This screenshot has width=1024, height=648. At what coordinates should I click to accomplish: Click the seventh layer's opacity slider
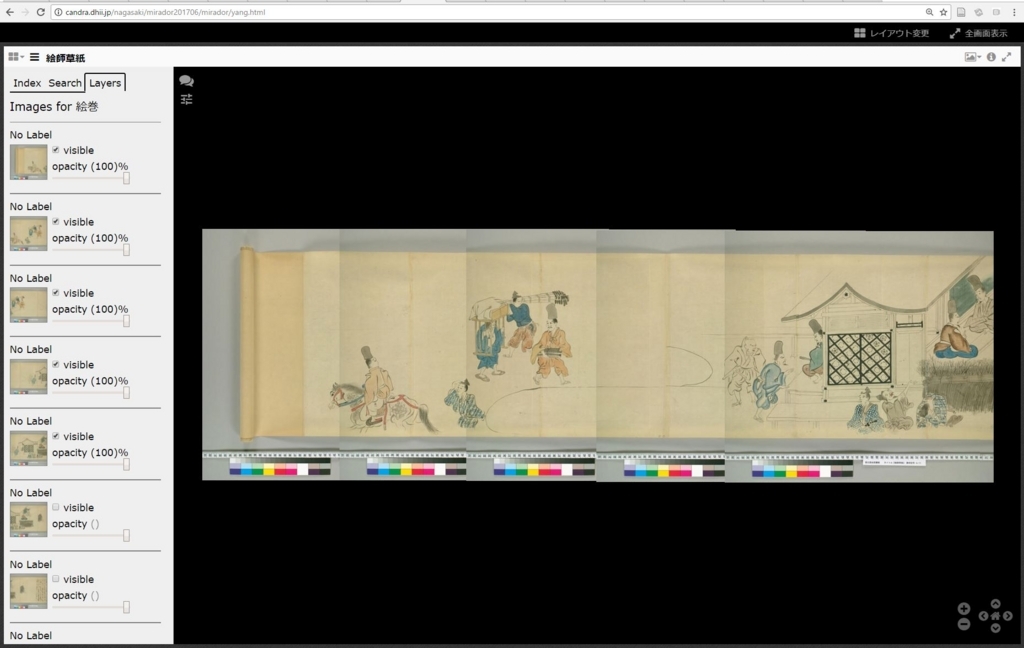[91, 607]
